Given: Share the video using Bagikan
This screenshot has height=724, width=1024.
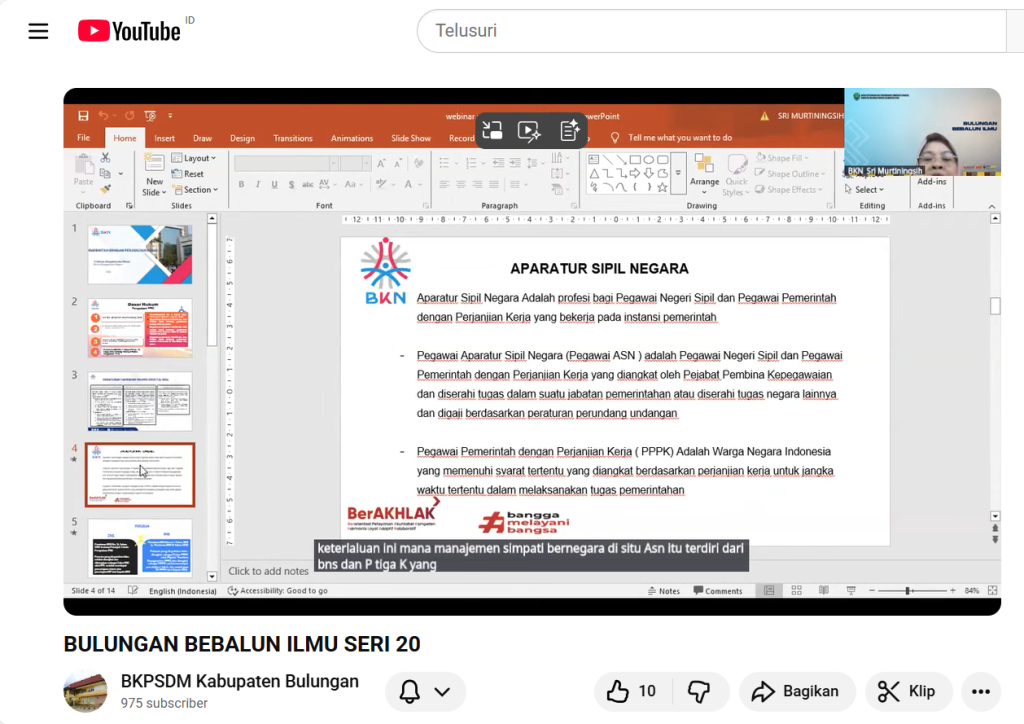Looking at the screenshot, I should (x=796, y=691).
